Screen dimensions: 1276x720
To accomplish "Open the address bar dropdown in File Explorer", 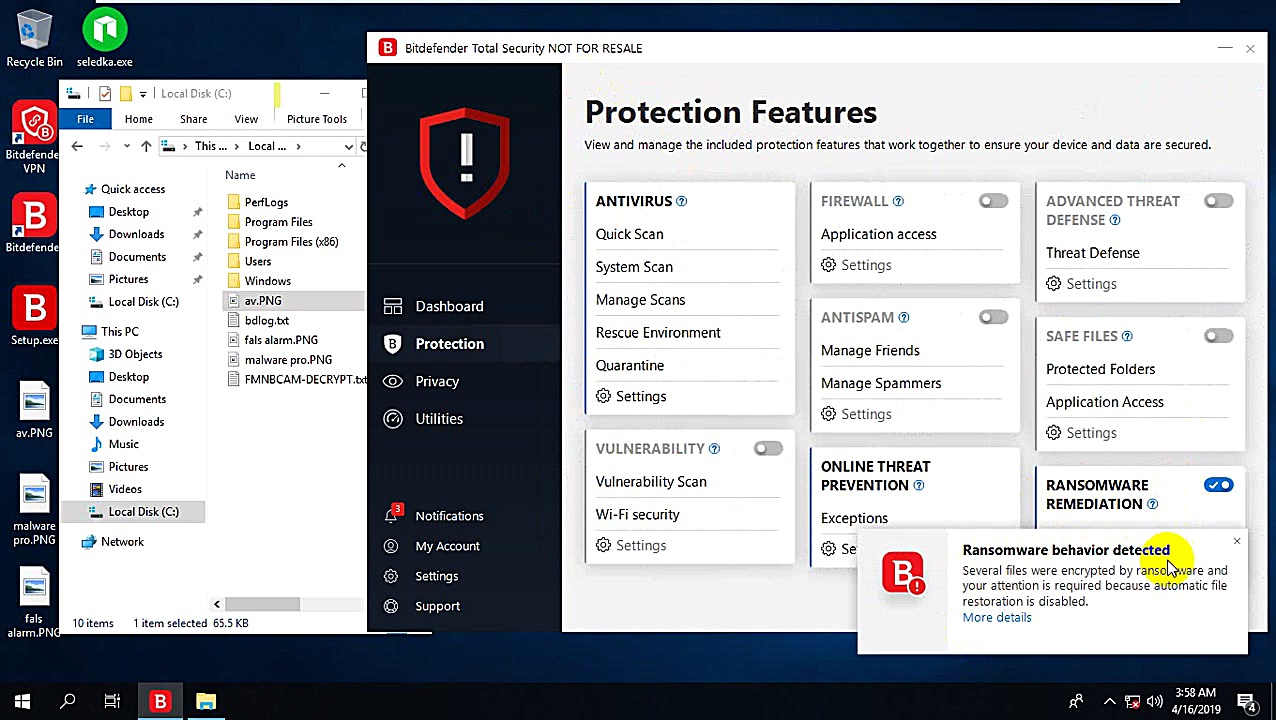I will pos(348,146).
